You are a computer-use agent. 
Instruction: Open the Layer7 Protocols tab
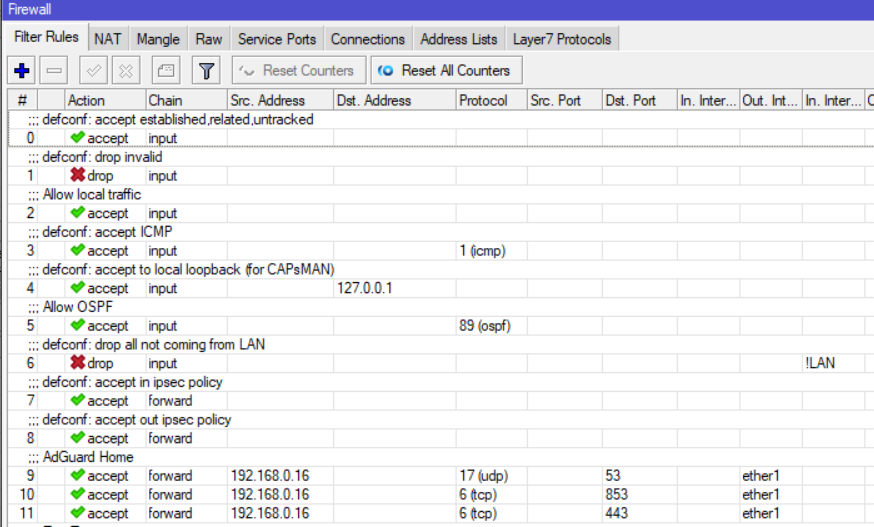click(562, 39)
